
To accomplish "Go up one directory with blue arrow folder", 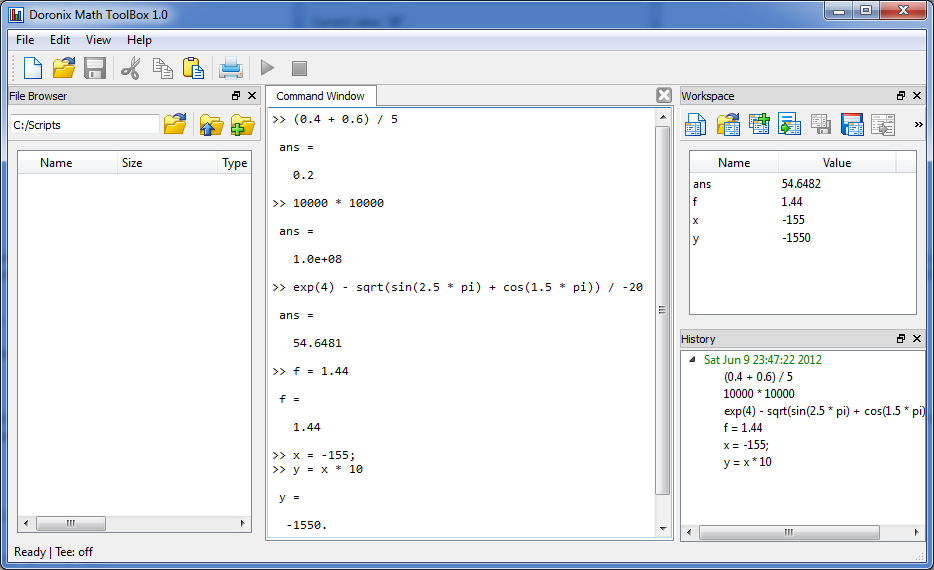I will [211, 124].
